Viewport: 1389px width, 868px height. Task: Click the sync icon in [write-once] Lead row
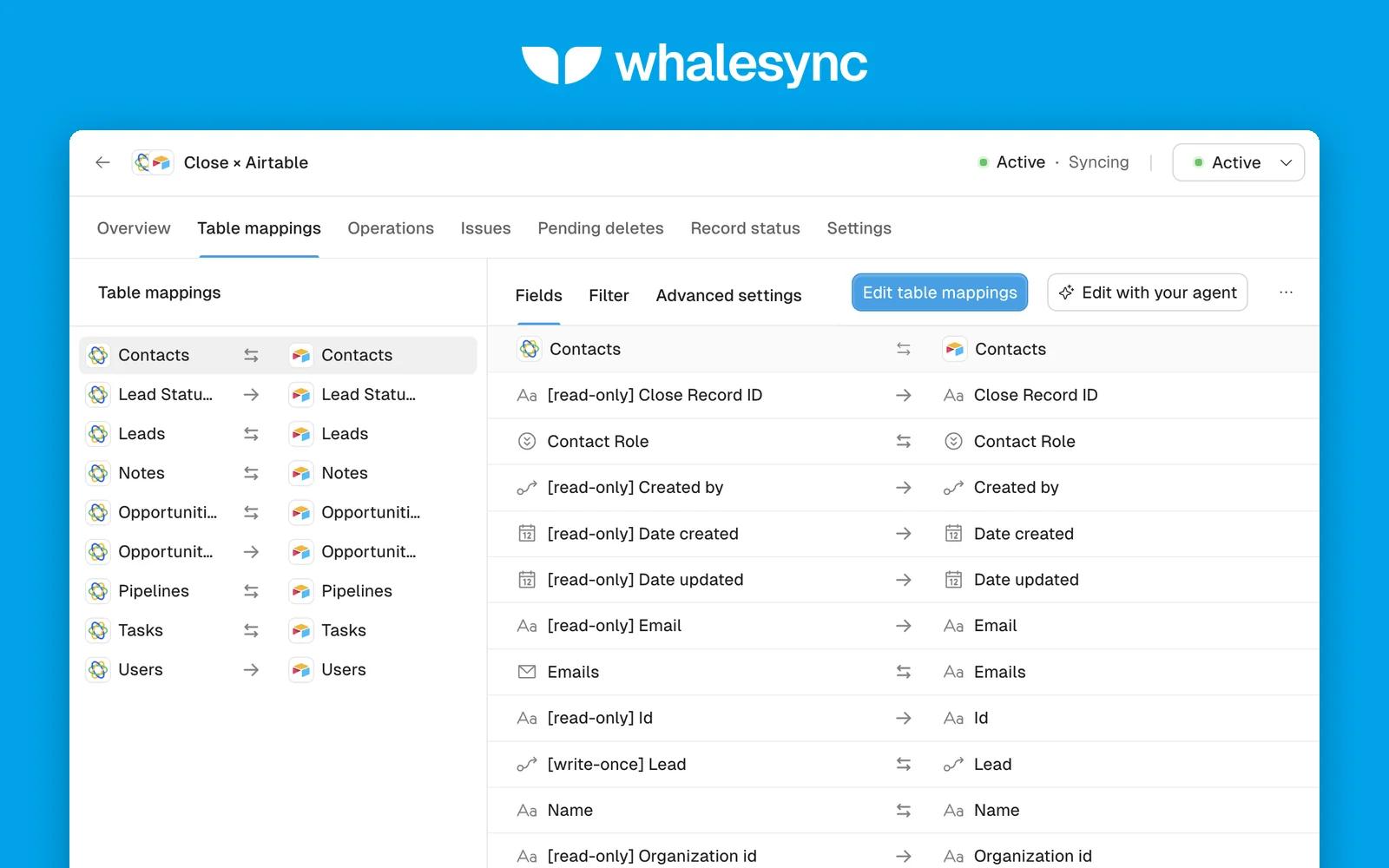[x=903, y=764]
